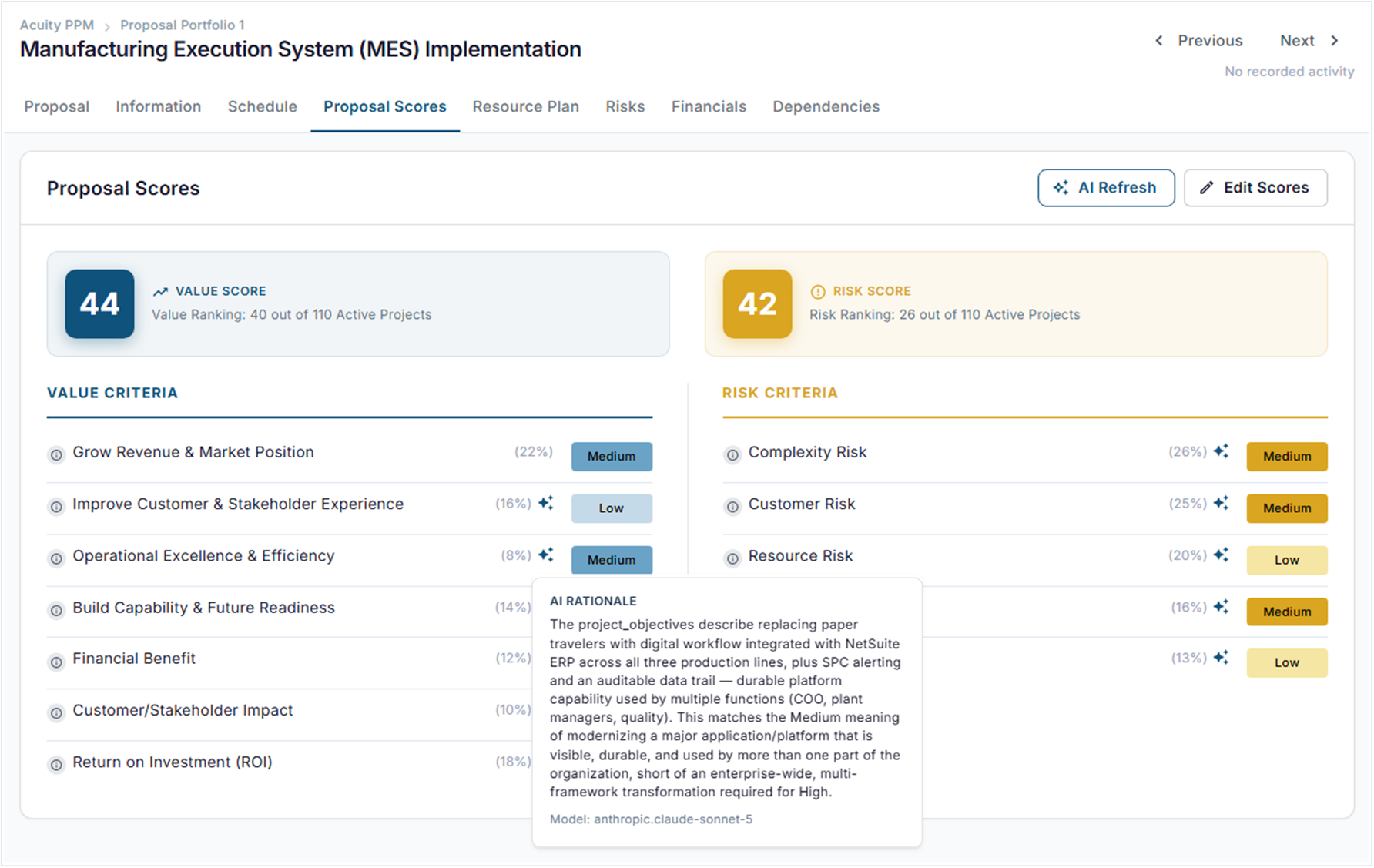Click Medium badge in the 16% risk row

pos(1287,612)
